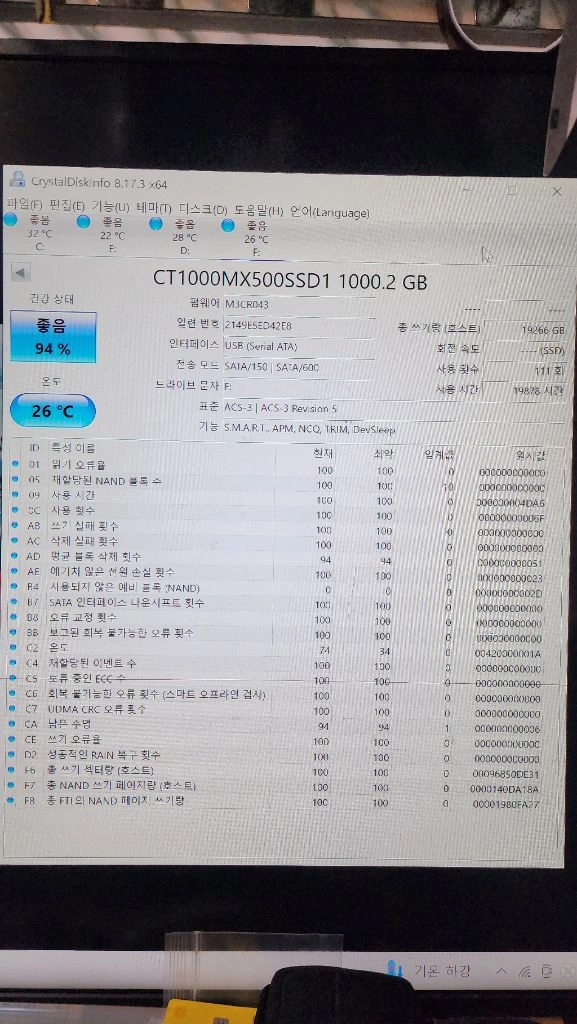577x1024 pixels.
Task: Click the power on count value 111 회
Action: click(x=525, y=370)
